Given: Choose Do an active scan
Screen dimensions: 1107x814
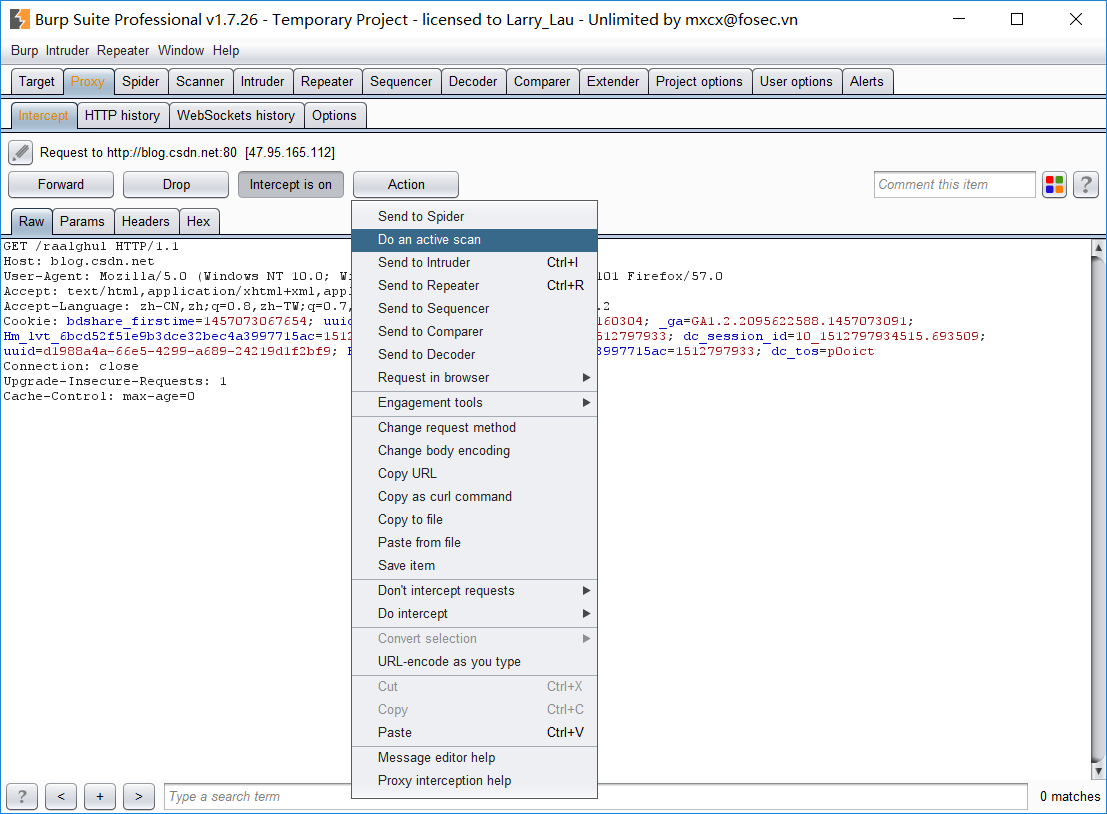Looking at the screenshot, I should click(x=474, y=239).
